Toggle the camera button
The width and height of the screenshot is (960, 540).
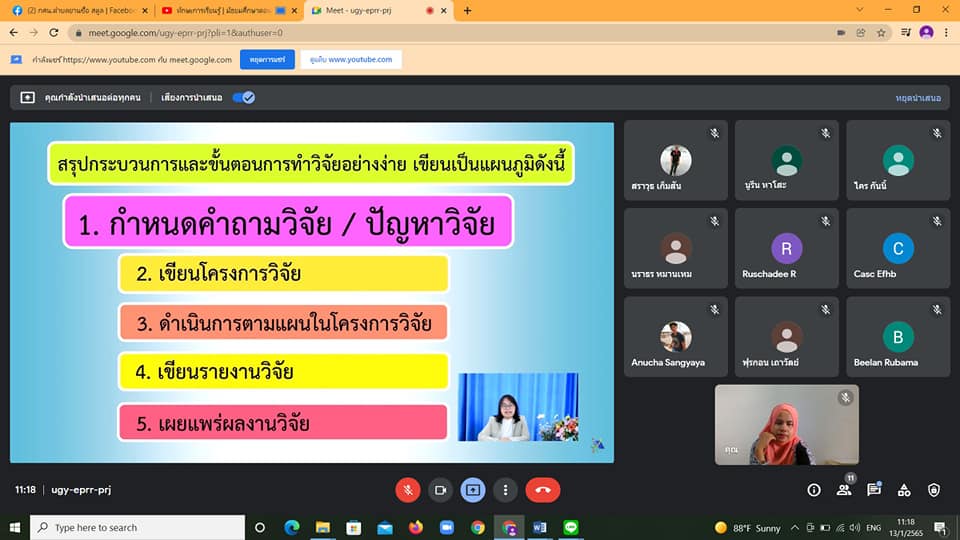tap(440, 490)
